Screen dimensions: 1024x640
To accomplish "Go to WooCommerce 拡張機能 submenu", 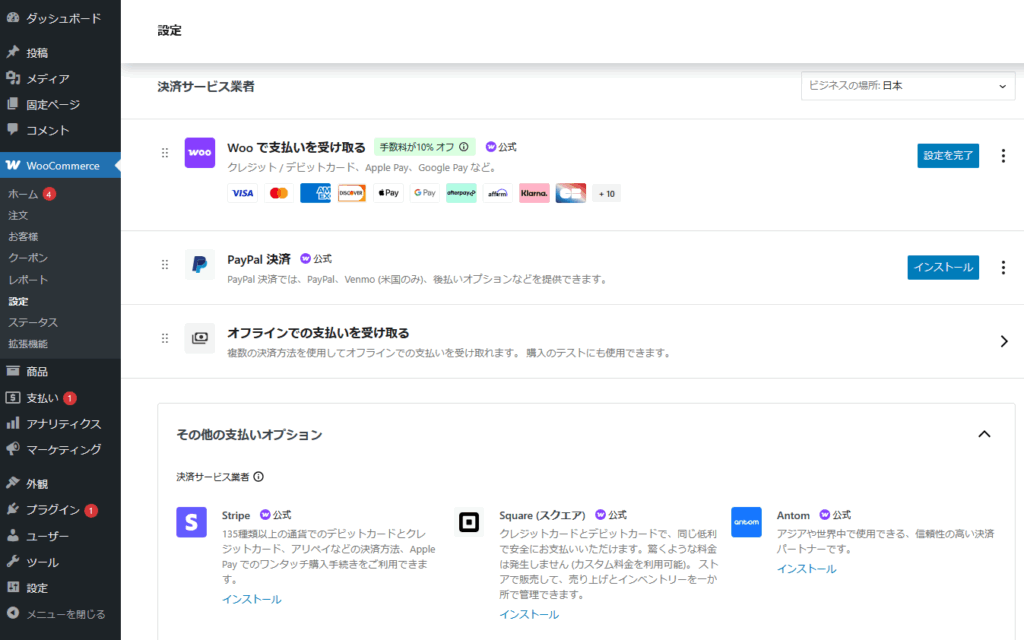I will pyautogui.click(x=28, y=344).
